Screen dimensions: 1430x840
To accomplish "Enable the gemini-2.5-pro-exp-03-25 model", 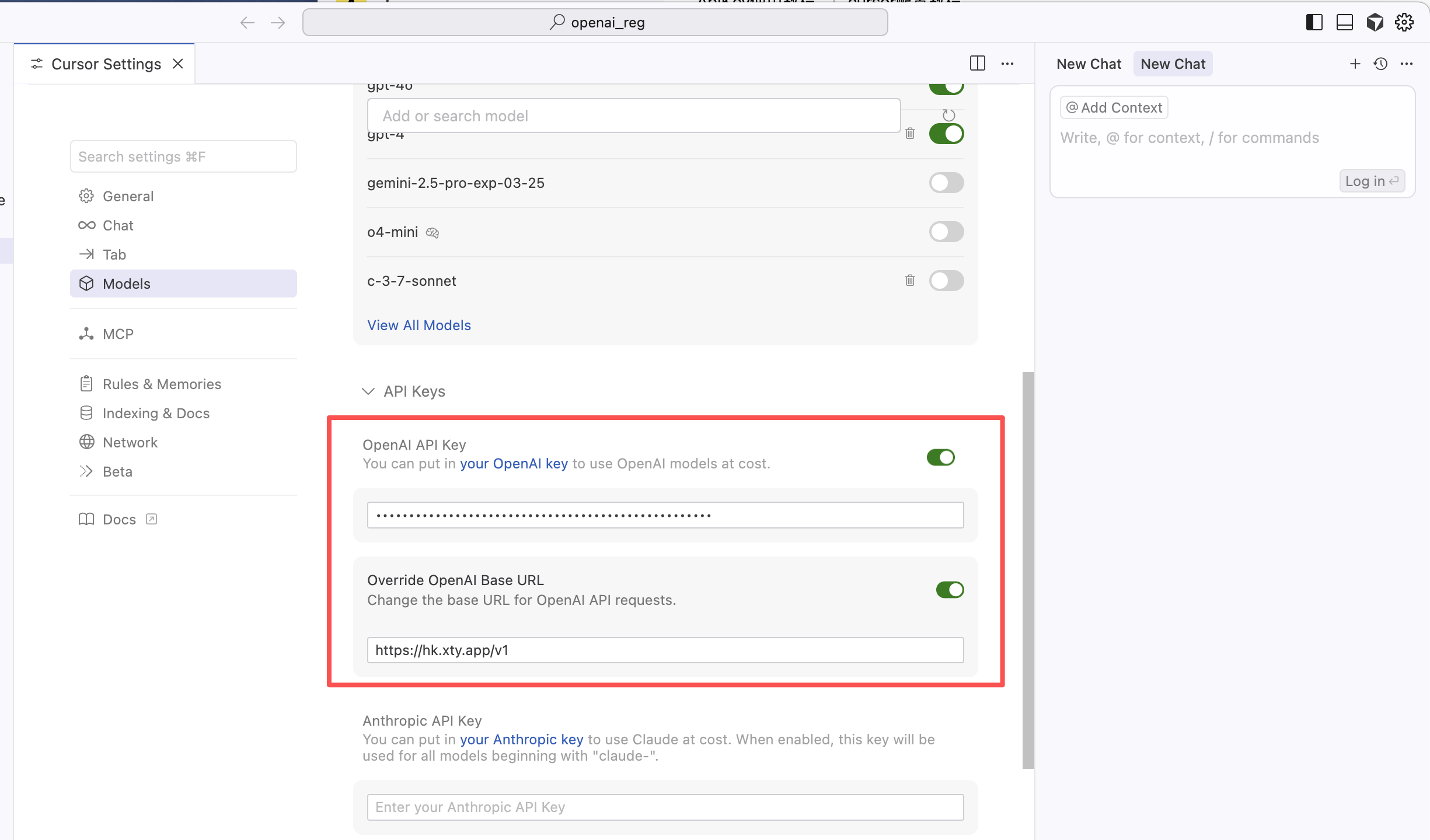I will 946,183.
